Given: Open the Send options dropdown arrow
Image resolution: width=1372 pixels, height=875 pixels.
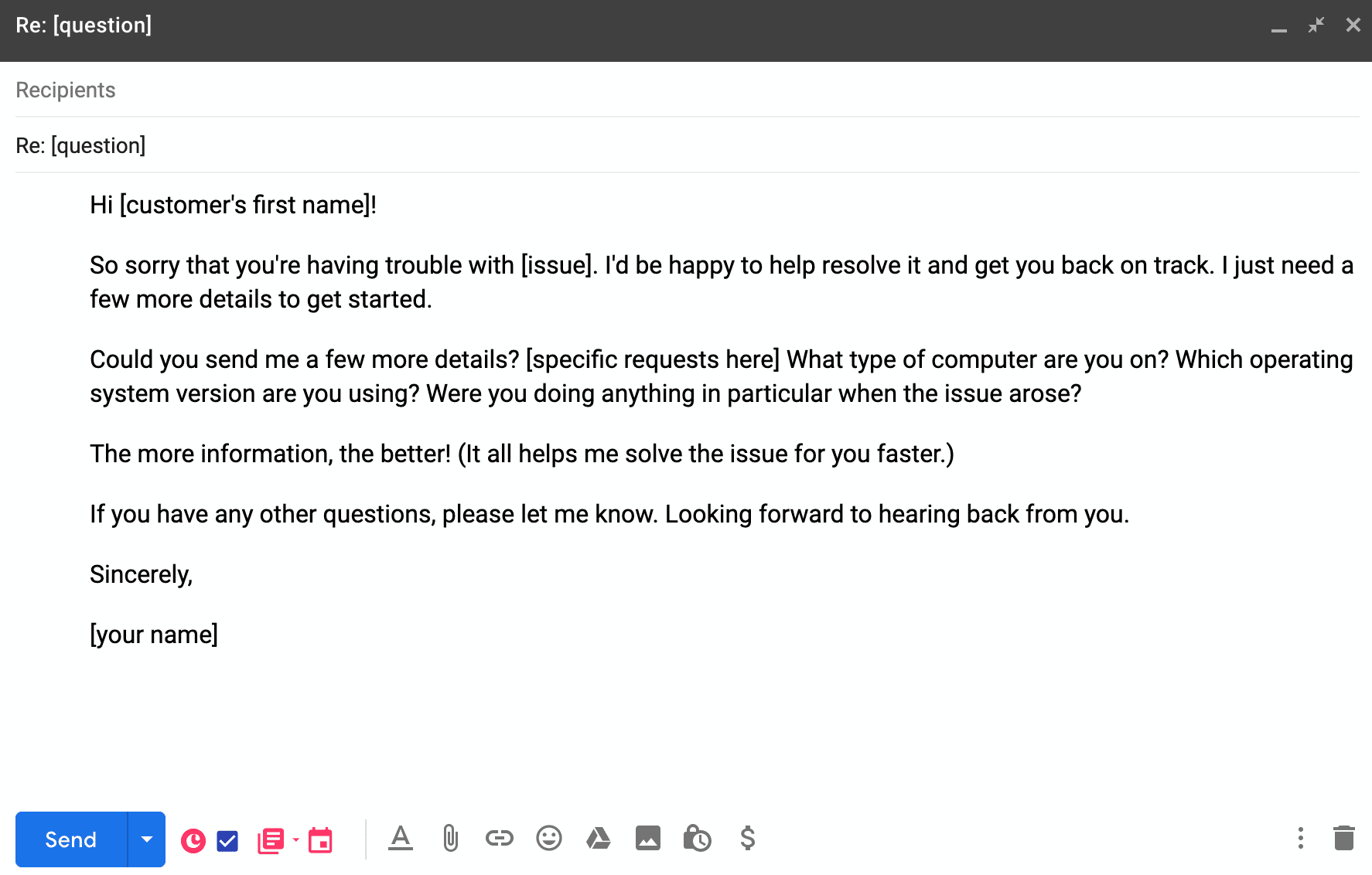Looking at the screenshot, I should [x=147, y=839].
